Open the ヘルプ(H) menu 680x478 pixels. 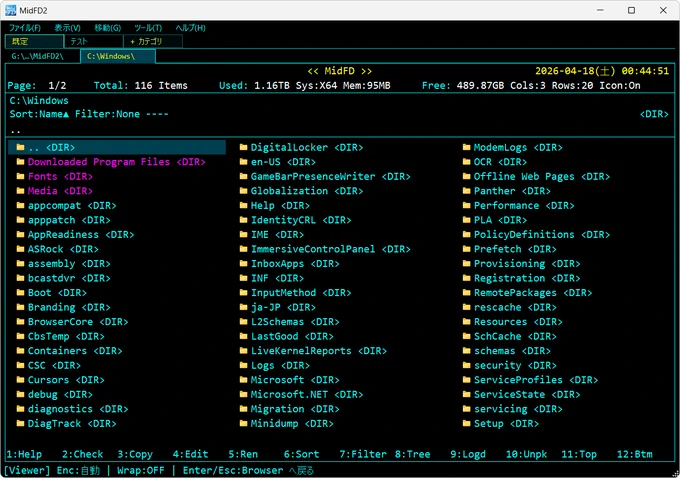[190, 28]
